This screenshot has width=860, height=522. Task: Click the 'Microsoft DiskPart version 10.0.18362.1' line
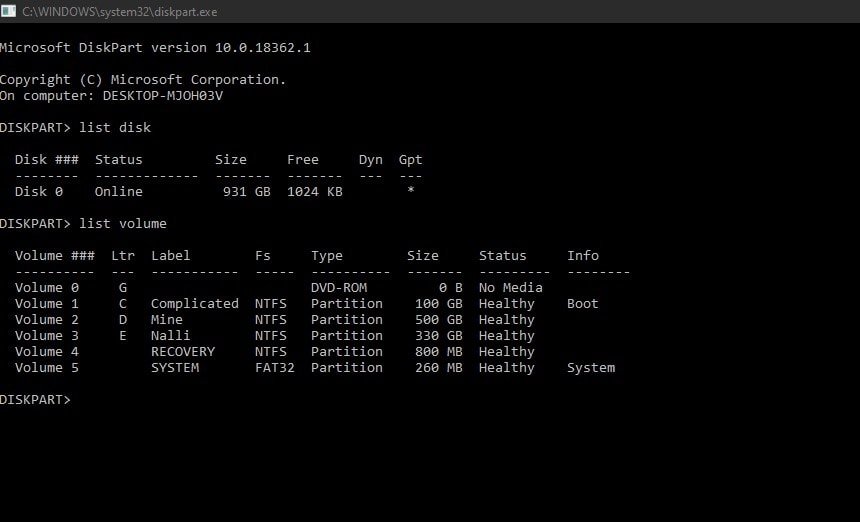point(155,48)
